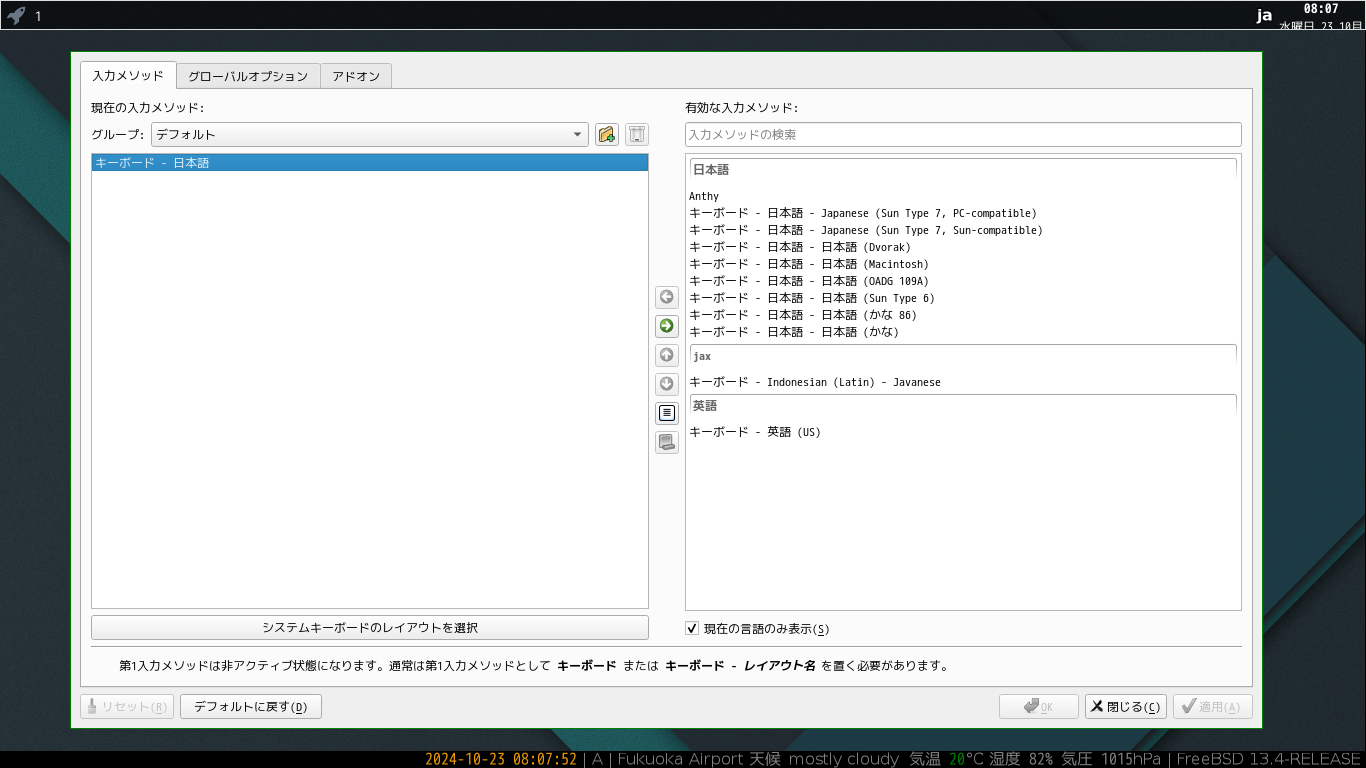This screenshot has width=1366, height=768.
Task: Click the keyboard layout viewer icon
Action: tap(667, 442)
